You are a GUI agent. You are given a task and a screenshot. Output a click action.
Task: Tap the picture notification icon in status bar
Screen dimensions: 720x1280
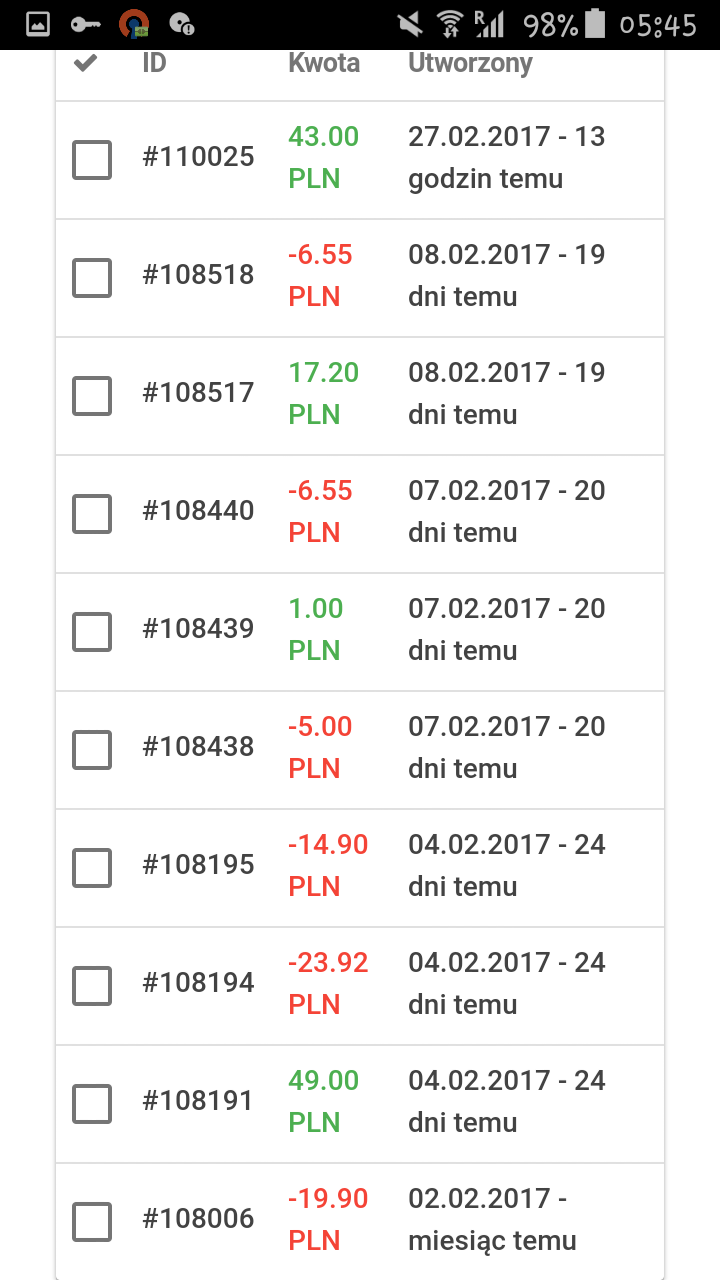(x=37, y=24)
